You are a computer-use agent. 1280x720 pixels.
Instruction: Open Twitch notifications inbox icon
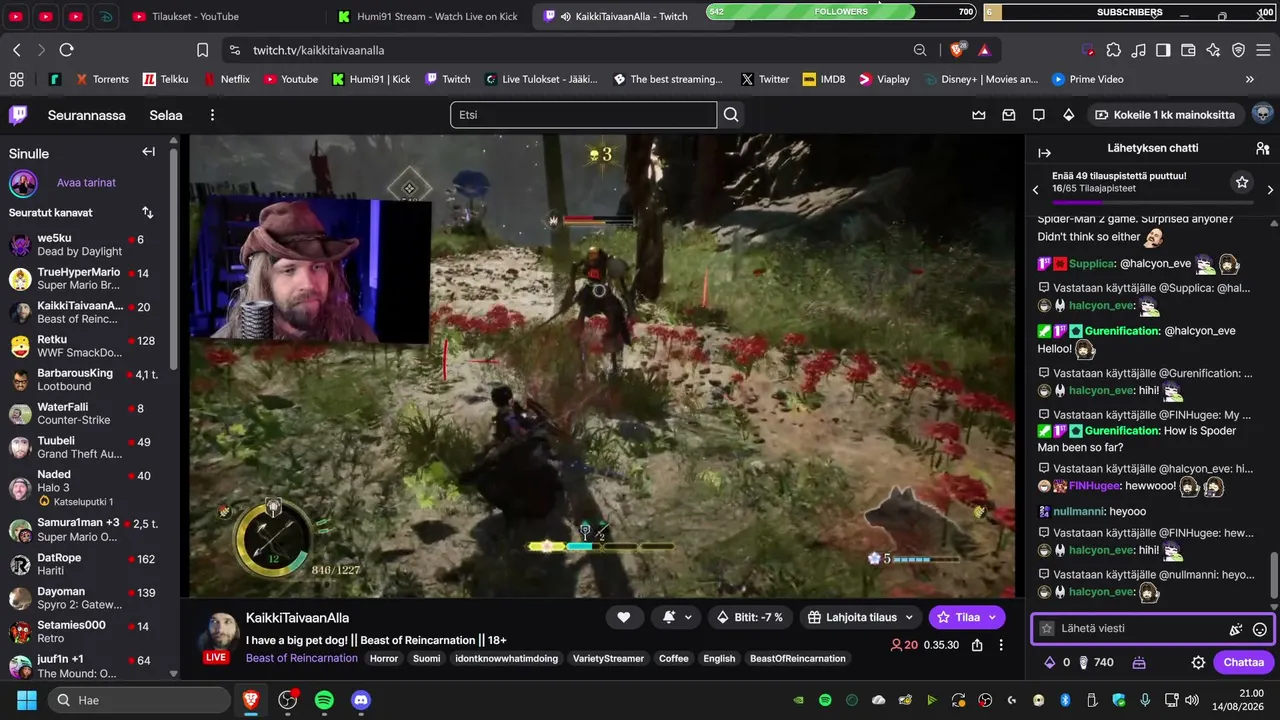[x=1009, y=115]
